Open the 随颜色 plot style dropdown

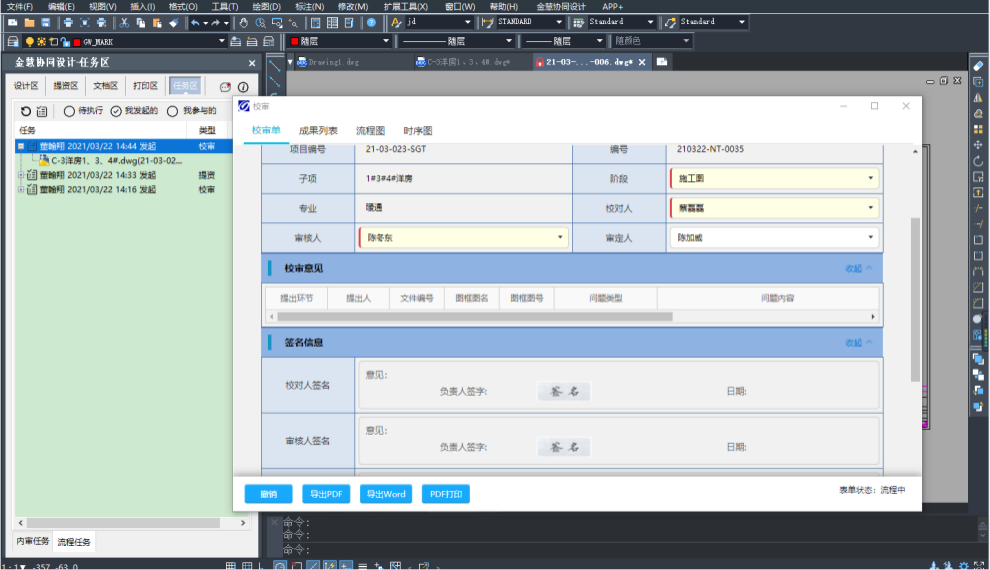tap(686, 41)
